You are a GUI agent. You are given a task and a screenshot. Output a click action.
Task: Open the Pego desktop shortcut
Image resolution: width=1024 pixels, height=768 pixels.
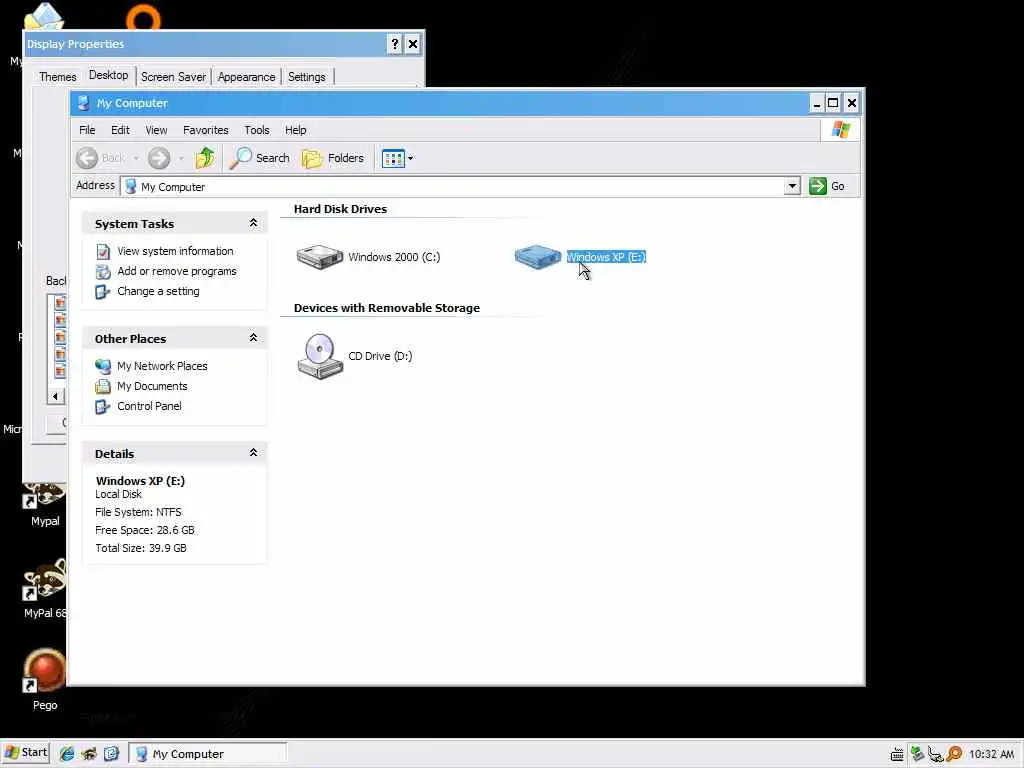44,679
